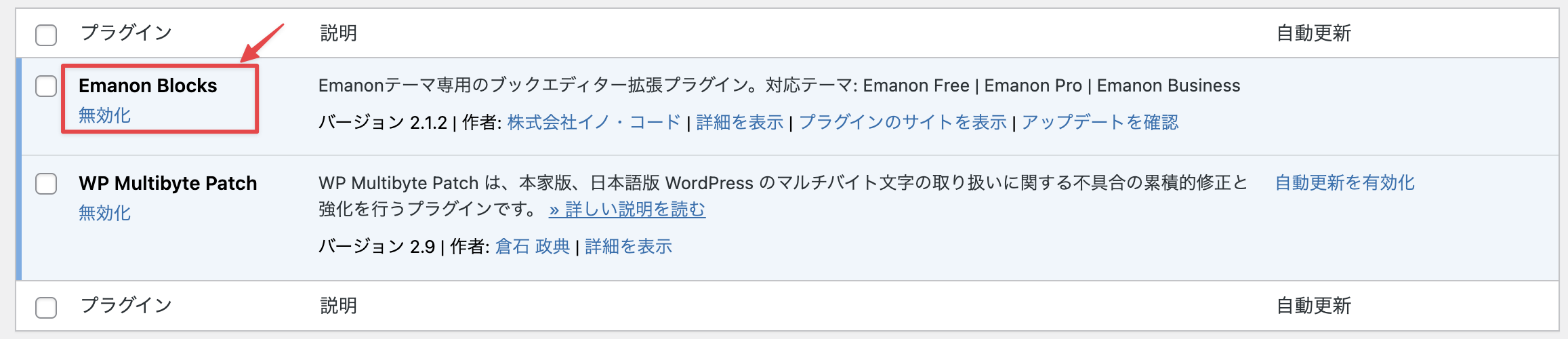
Task: Click 自動更新 column header at top
Action: (x=1313, y=33)
